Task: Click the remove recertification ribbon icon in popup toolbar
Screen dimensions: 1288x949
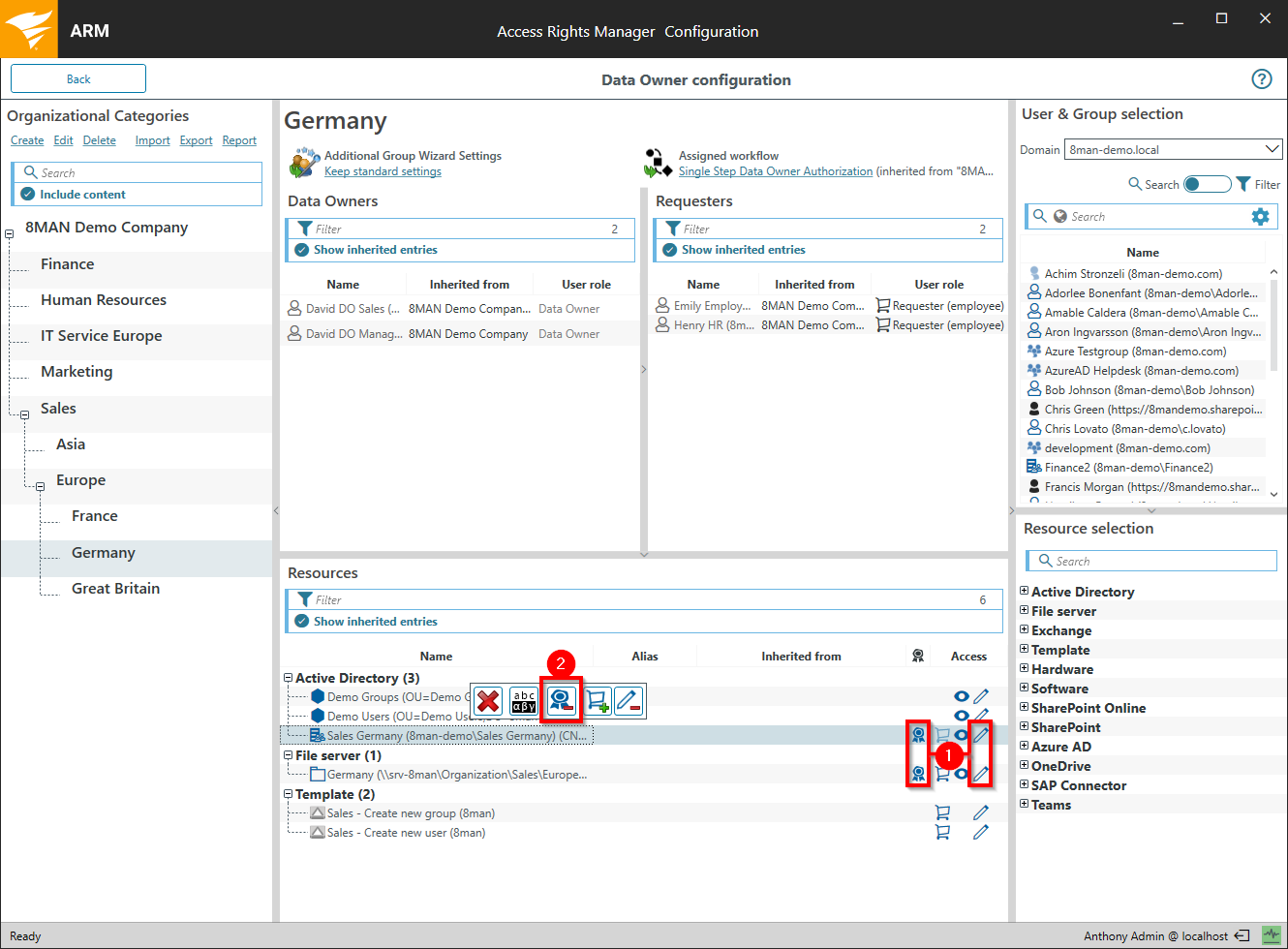Action: pyautogui.click(x=561, y=700)
